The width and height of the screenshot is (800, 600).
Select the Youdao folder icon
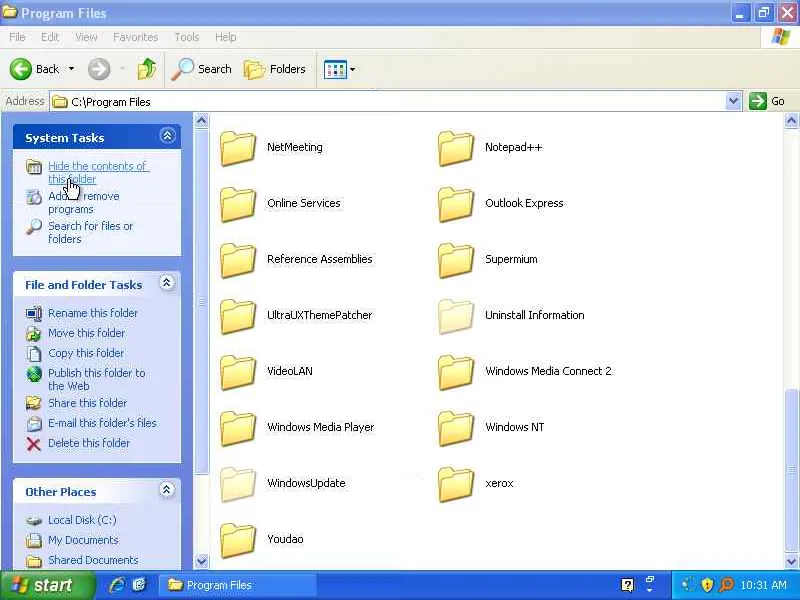coord(238,540)
